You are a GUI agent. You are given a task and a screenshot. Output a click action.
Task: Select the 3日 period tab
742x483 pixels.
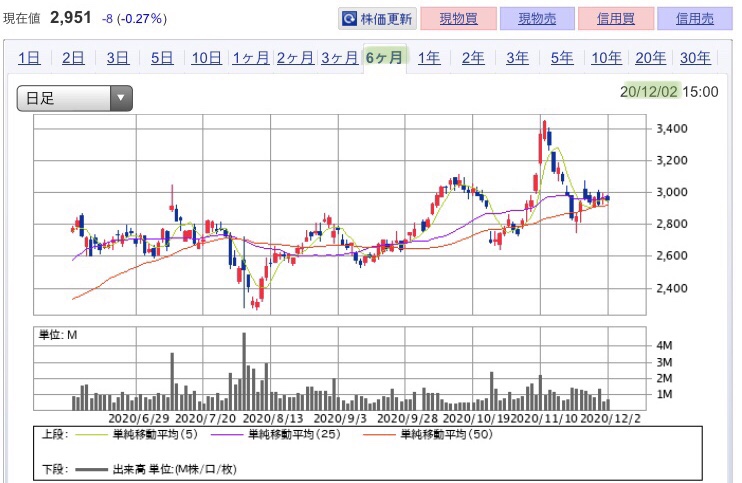tap(117, 58)
